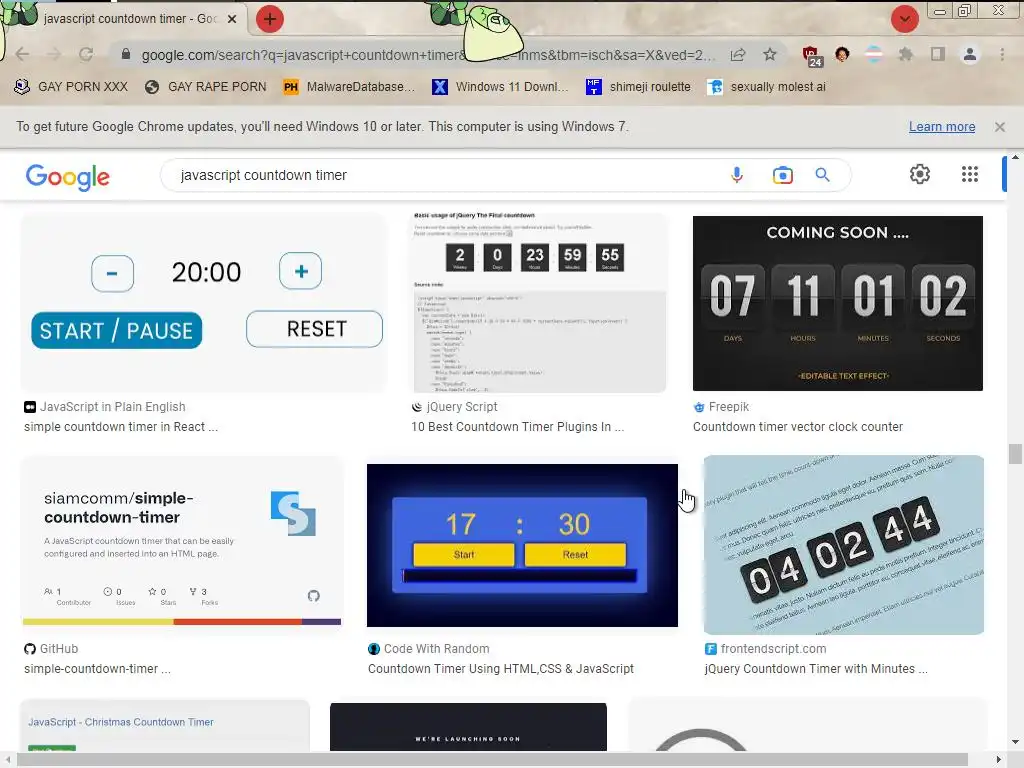Click the vertical scrollbar thumb
Image resolution: width=1024 pixels, height=768 pixels.
[x=1015, y=454]
